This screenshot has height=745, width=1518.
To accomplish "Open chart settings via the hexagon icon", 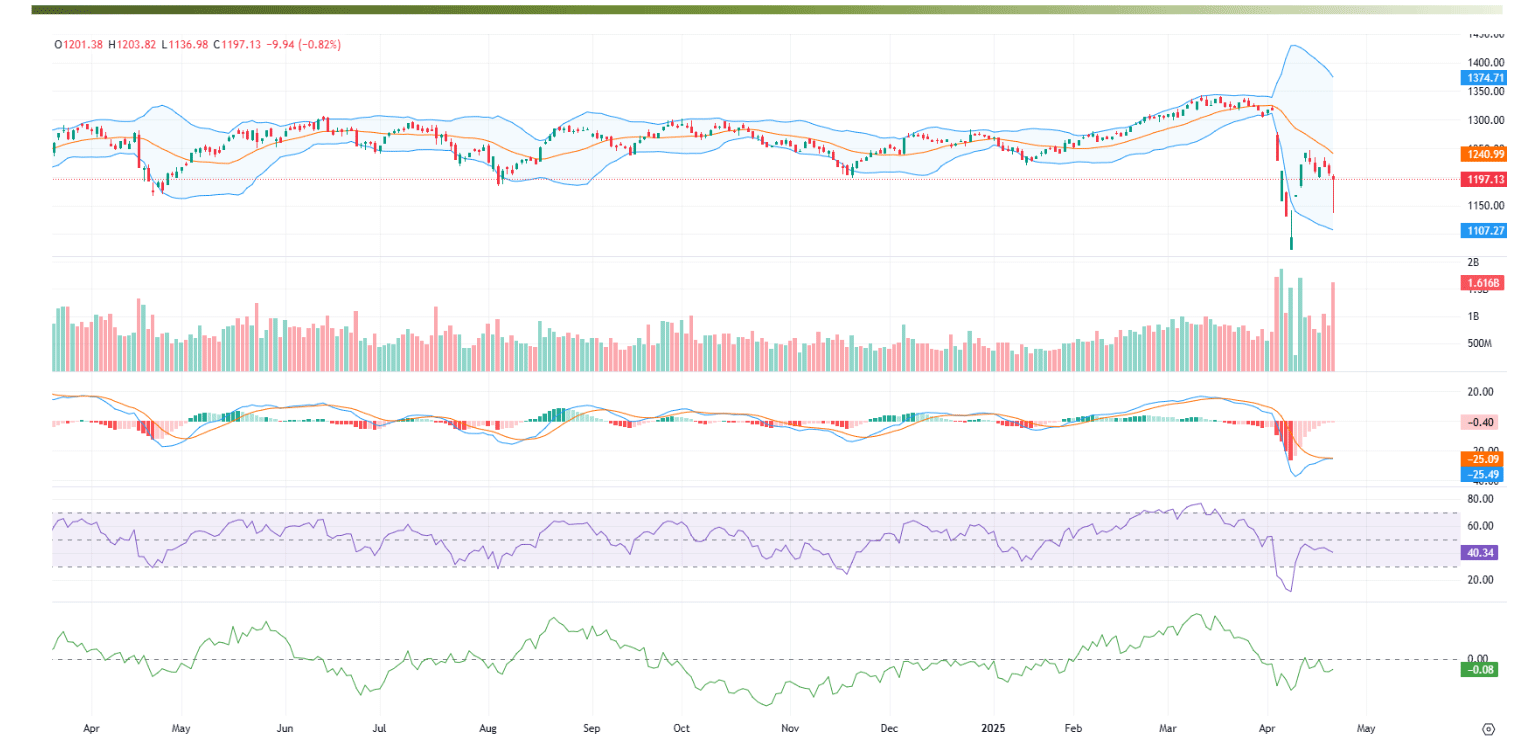I will click(1489, 728).
